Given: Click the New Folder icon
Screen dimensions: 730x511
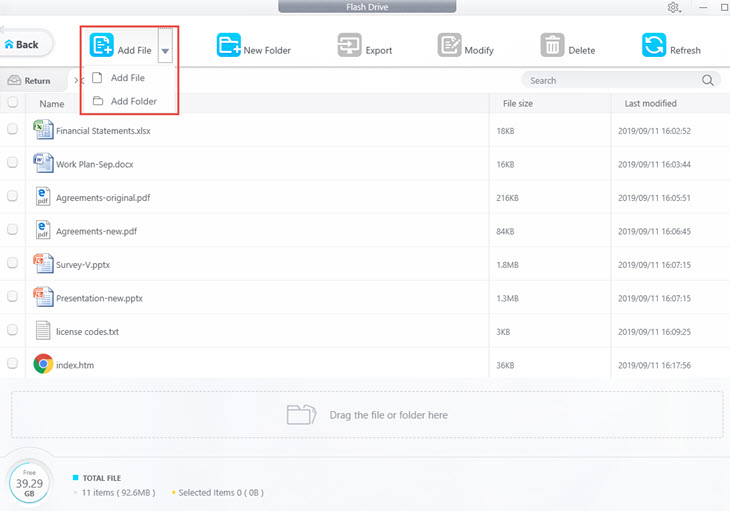Looking at the screenshot, I should point(229,45).
